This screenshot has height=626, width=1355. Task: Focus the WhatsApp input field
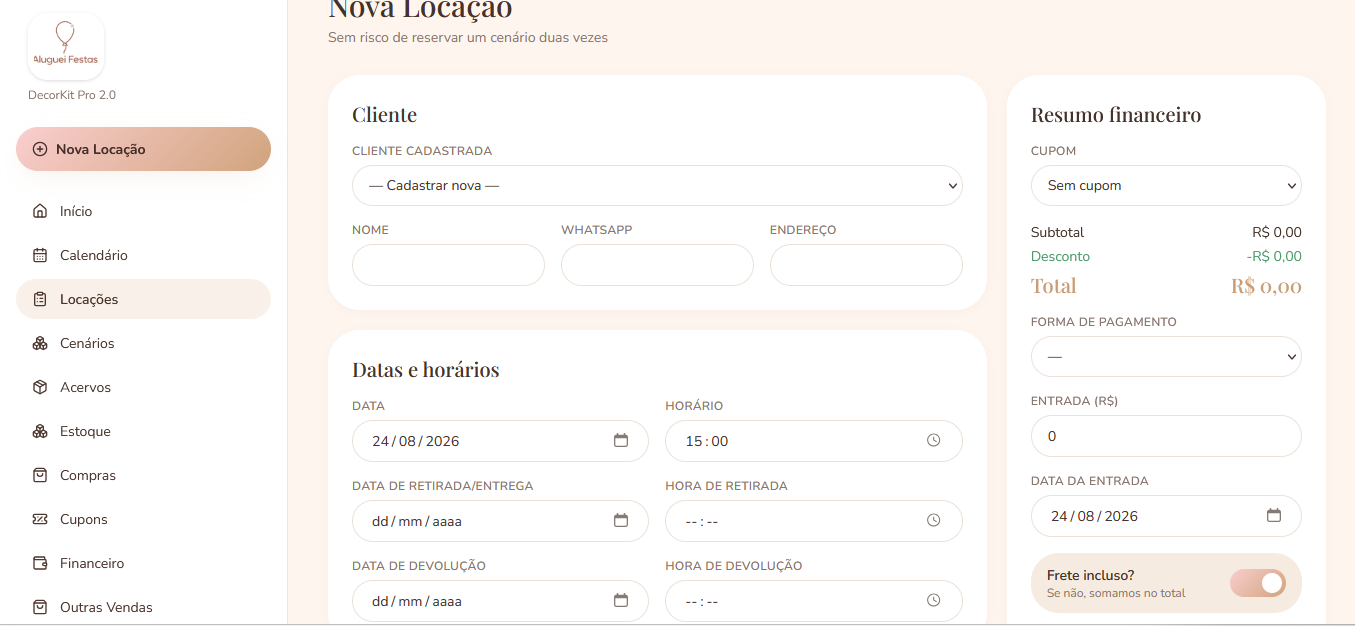click(657, 265)
